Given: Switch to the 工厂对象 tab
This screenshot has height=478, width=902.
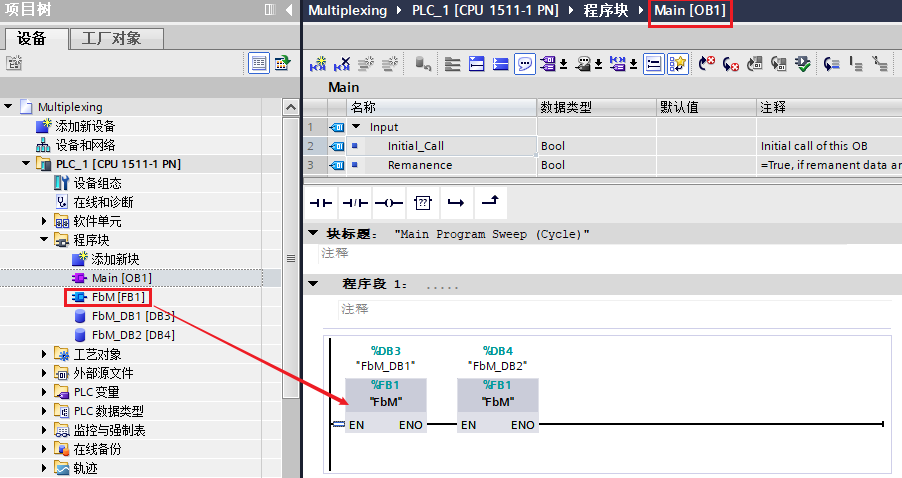Looking at the screenshot, I should (111, 39).
